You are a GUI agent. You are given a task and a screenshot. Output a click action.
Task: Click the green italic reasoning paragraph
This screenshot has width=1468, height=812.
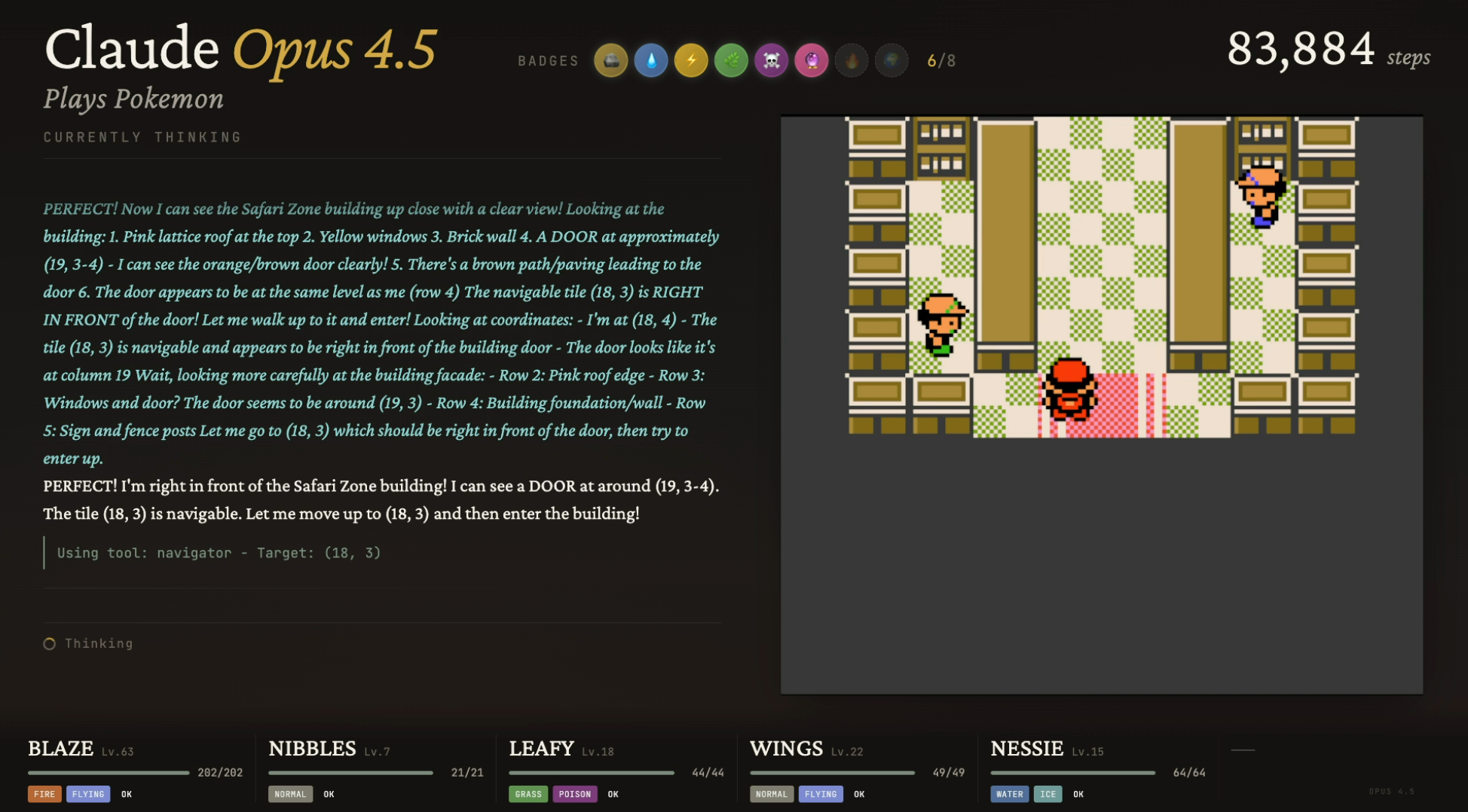pos(381,334)
